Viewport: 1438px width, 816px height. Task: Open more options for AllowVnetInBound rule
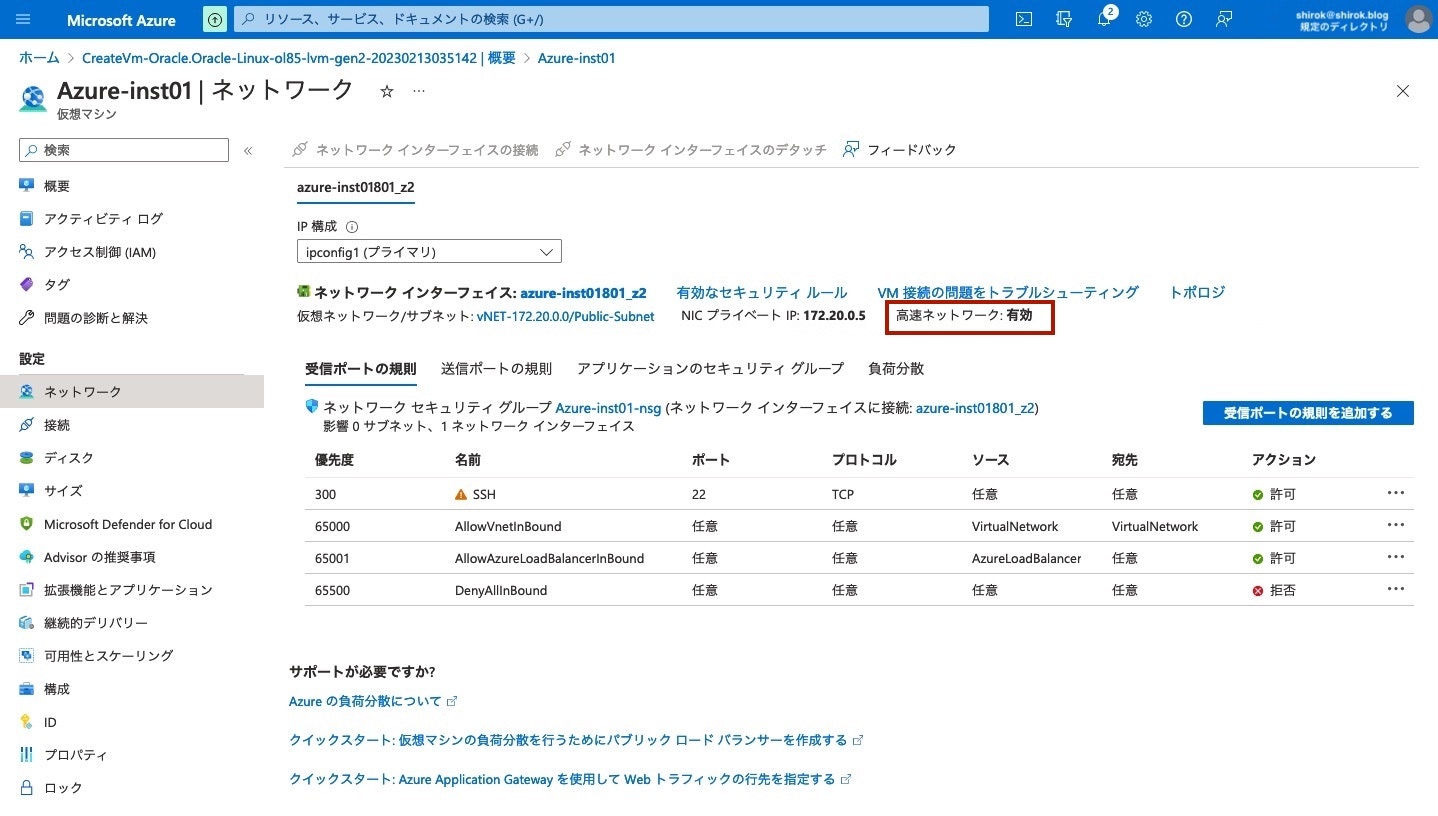pyautogui.click(x=1396, y=525)
